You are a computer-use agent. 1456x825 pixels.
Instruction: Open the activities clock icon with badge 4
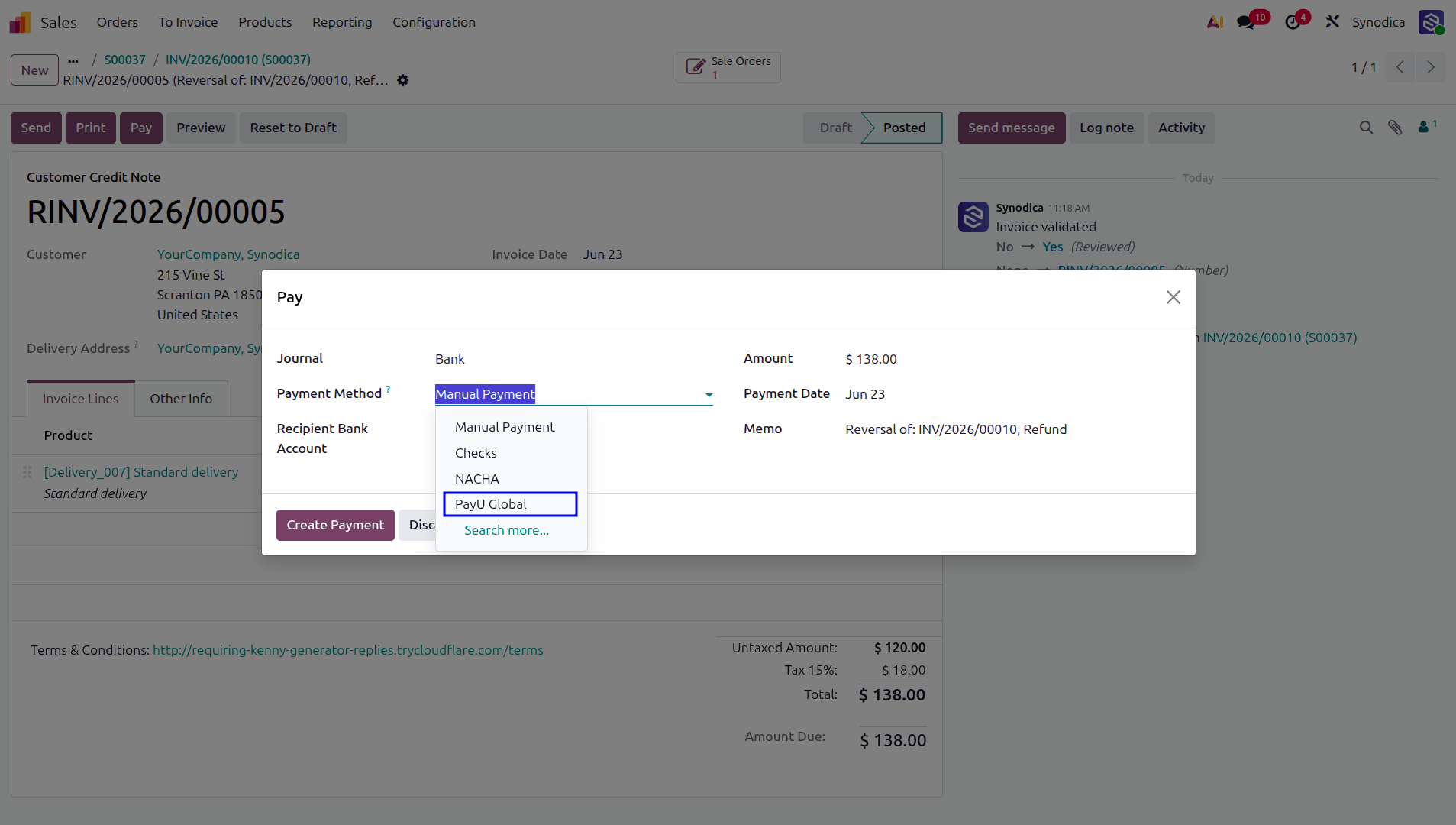pyautogui.click(x=1293, y=22)
